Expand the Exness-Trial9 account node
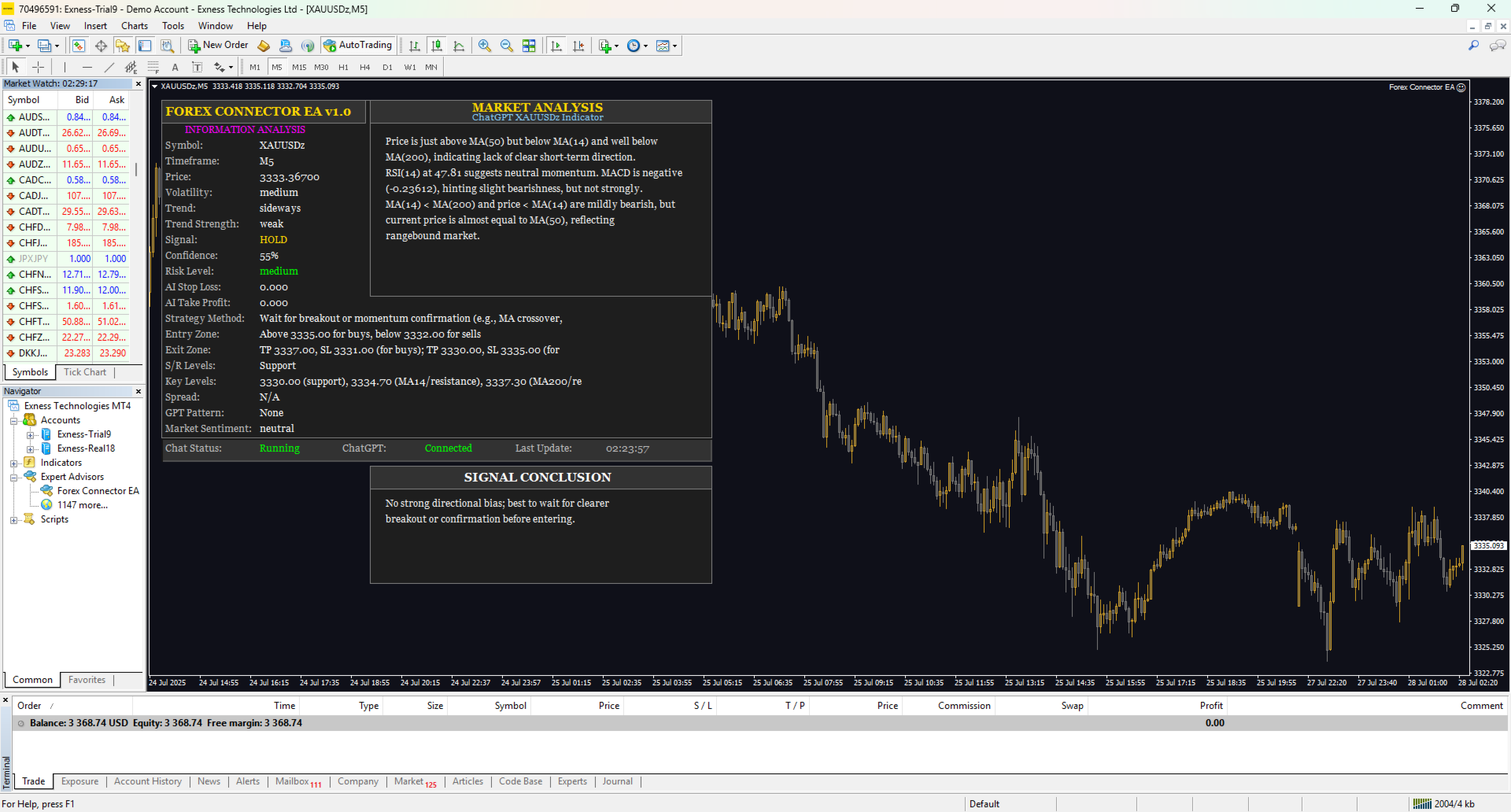Viewport: 1511px width, 812px height. pyautogui.click(x=30, y=434)
